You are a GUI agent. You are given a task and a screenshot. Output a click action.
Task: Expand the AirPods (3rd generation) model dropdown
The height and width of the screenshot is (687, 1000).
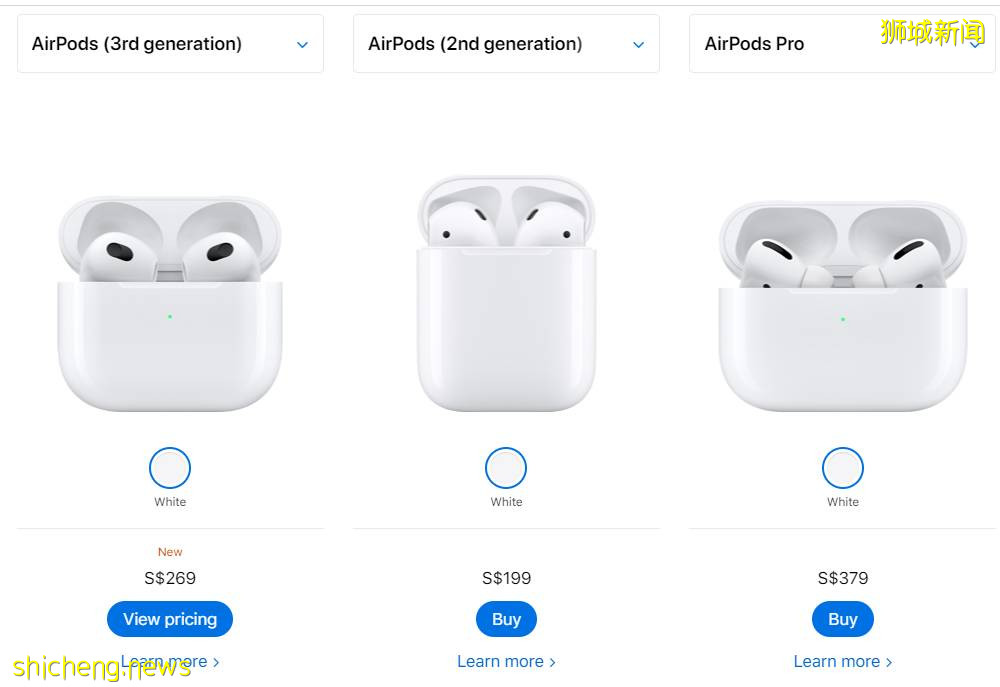click(170, 44)
